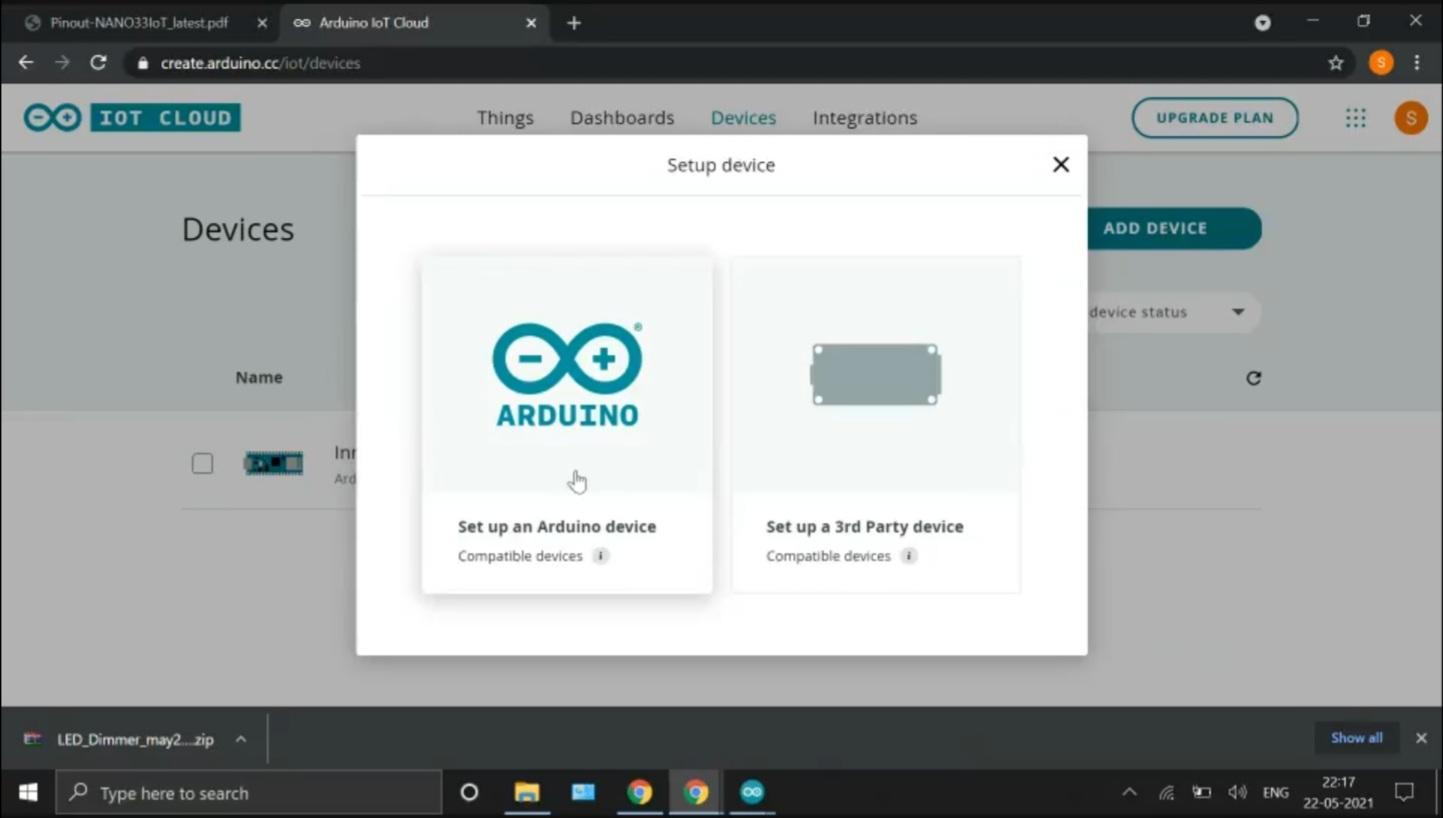Bookmark this page with the star icon
The image size is (1443, 818).
pyautogui.click(x=1336, y=63)
